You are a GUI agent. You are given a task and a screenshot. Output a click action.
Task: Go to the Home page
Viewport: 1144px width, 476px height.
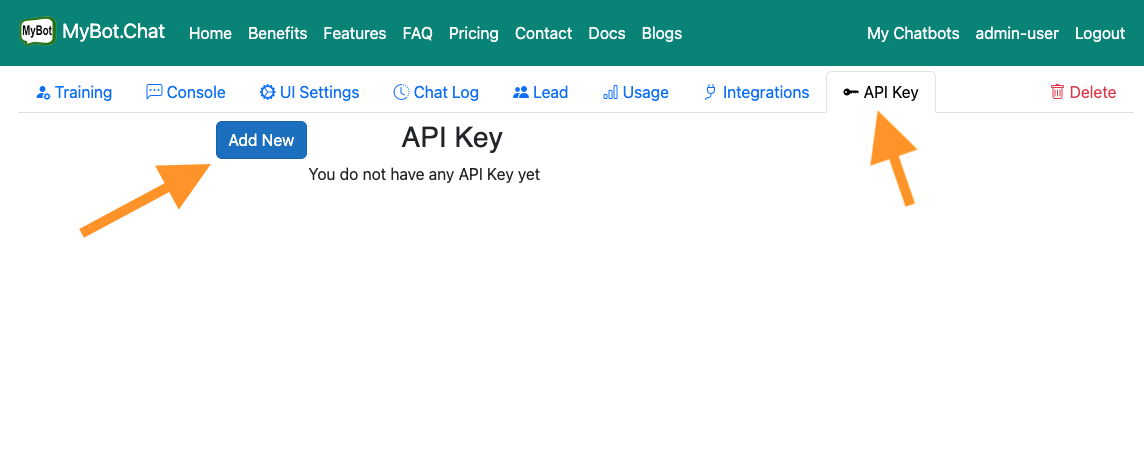point(210,34)
